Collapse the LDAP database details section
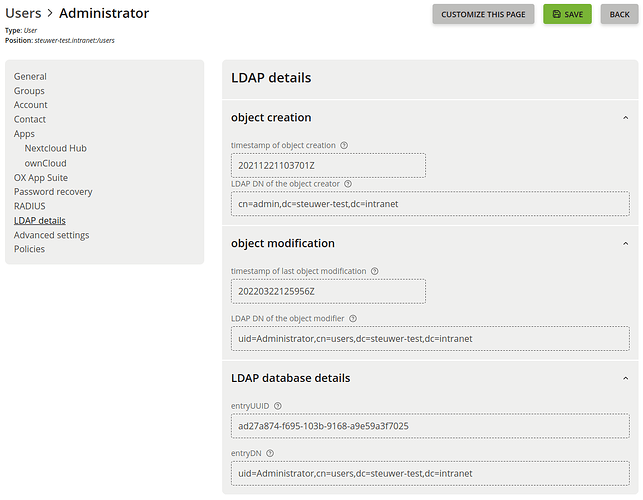Viewport: 643px width, 500px height. pyautogui.click(x=625, y=378)
